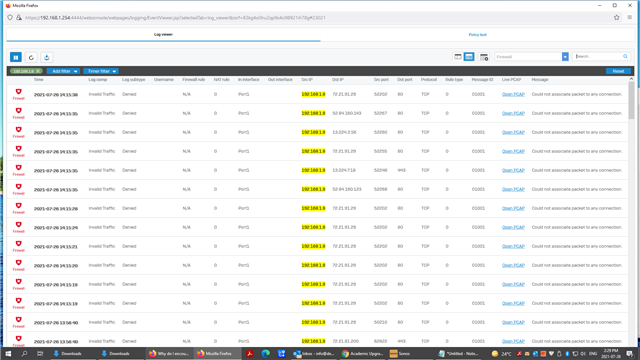640x360 pixels.
Task: Expand Timer filter dropdown
Action: click(x=101, y=71)
